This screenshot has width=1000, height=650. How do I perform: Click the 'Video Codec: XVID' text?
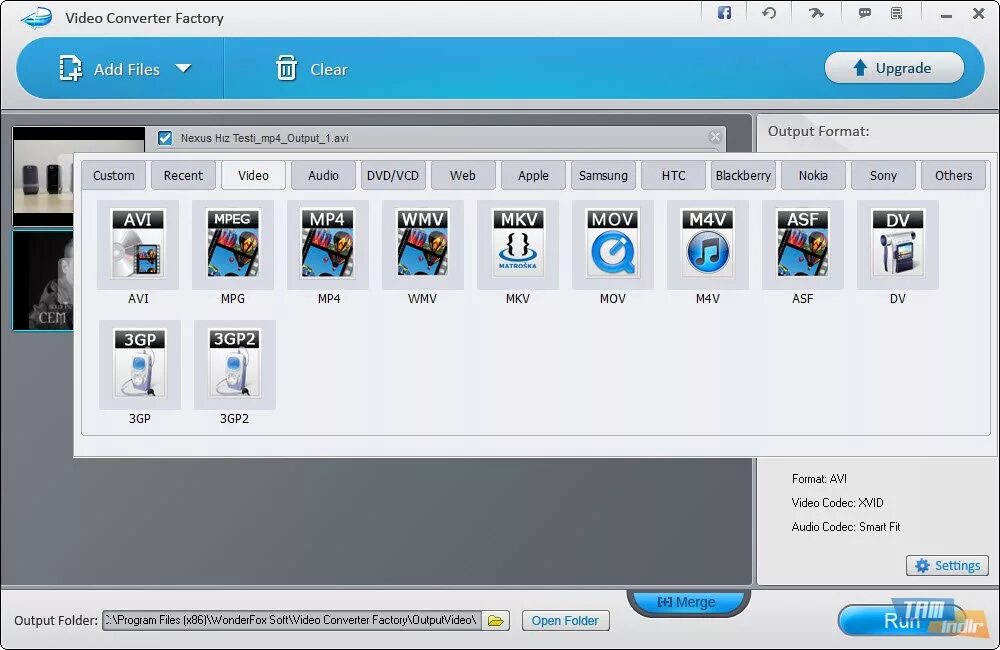pyautogui.click(x=837, y=503)
